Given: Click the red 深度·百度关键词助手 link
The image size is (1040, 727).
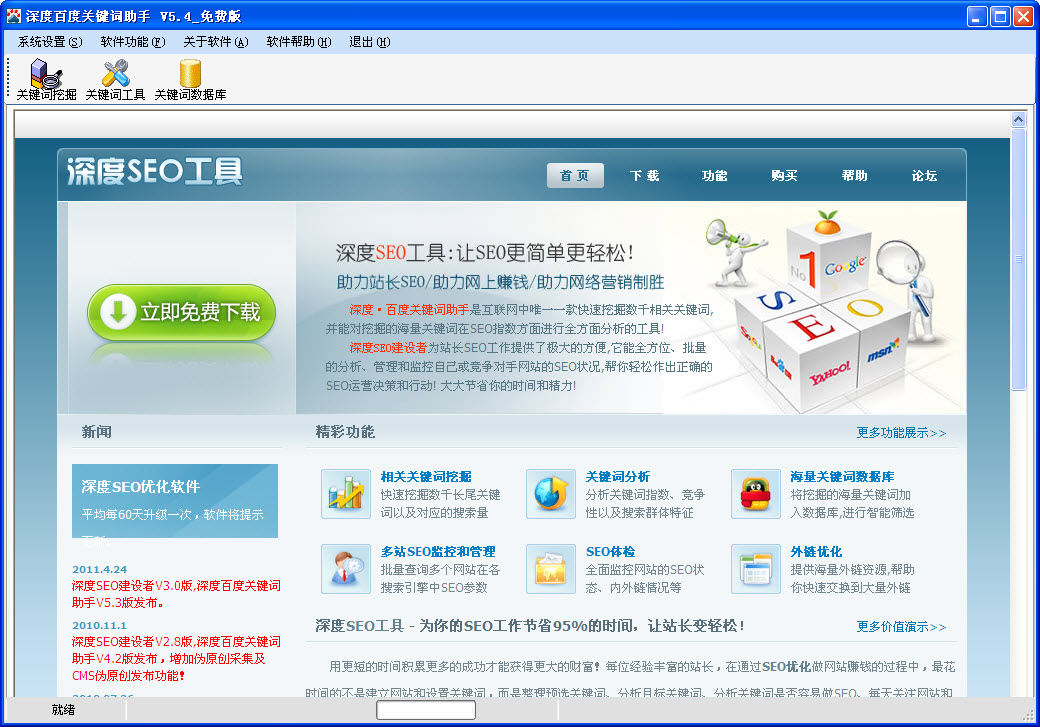Looking at the screenshot, I should [409, 310].
